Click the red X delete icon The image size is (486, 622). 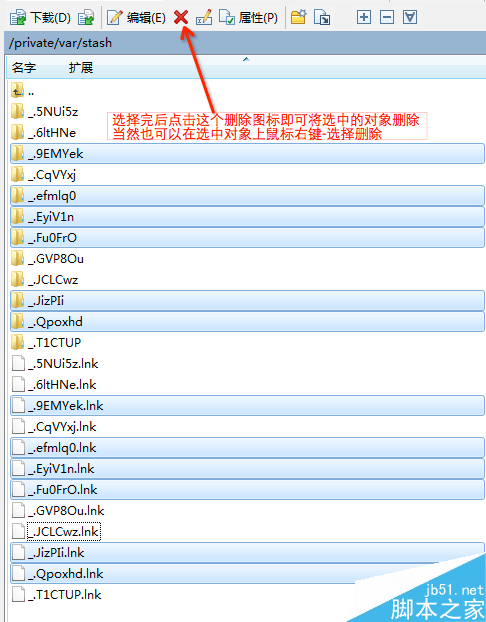click(x=181, y=17)
